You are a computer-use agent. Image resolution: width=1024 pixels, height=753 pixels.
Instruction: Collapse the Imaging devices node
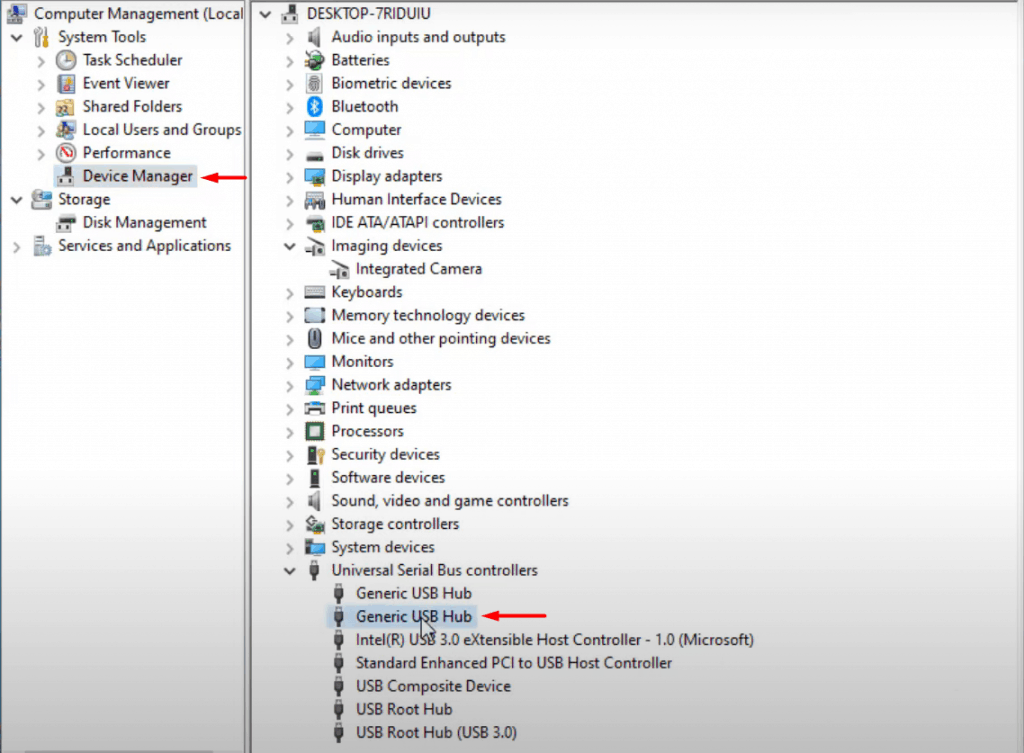289,246
